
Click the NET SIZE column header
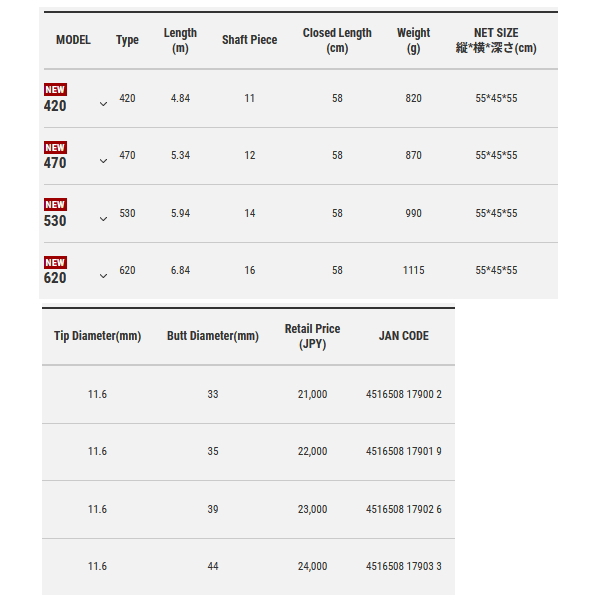tap(496, 40)
